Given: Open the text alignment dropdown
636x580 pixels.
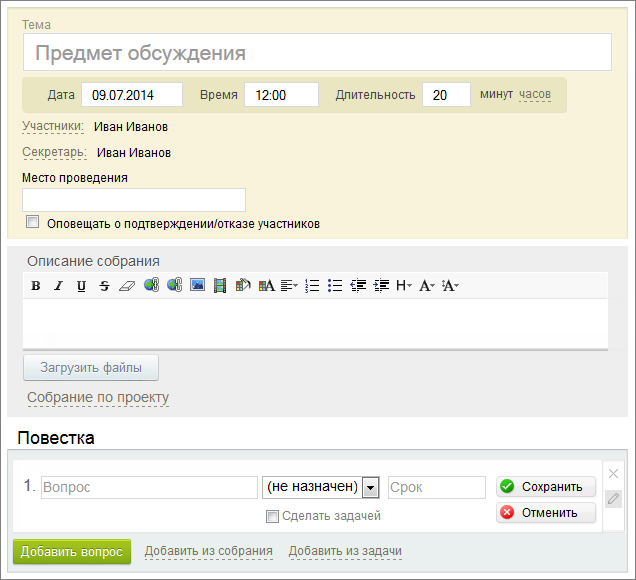Looking at the screenshot, I should (289, 286).
